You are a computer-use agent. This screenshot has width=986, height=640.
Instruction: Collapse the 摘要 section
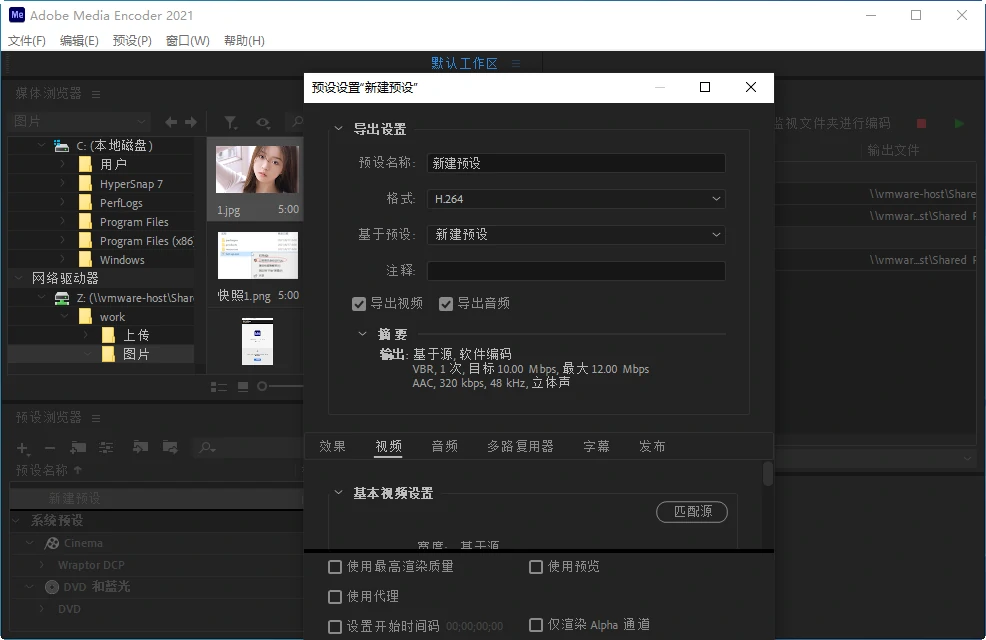tap(362, 334)
